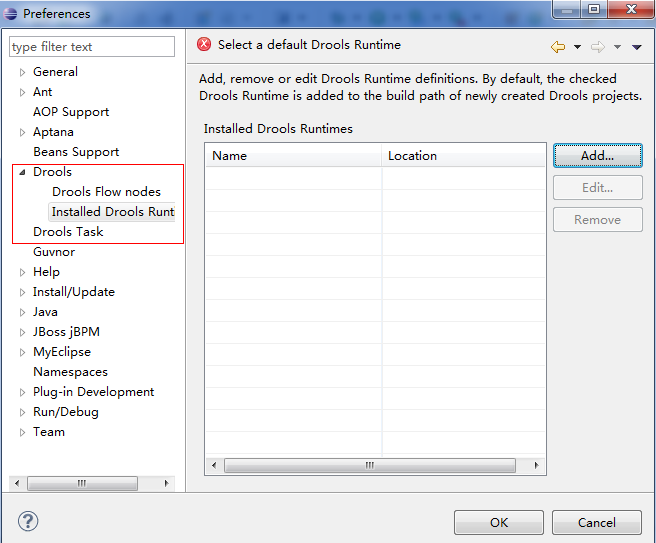Collapse the Drools tree node
The height and width of the screenshot is (543, 656).
point(22,172)
